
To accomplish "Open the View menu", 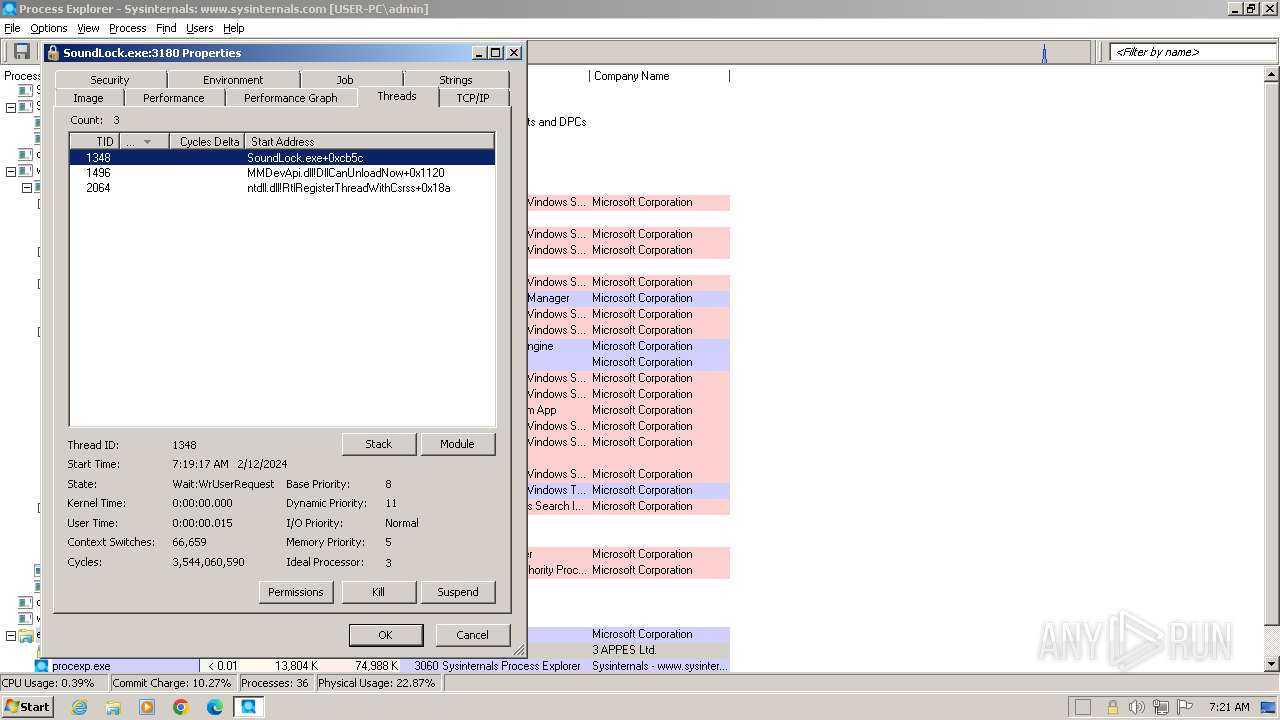I will 88,28.
